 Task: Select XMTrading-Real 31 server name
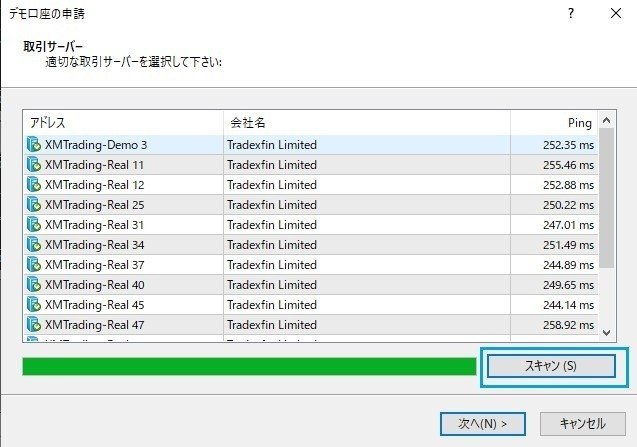pyautogui.click(x=94, y=224)
